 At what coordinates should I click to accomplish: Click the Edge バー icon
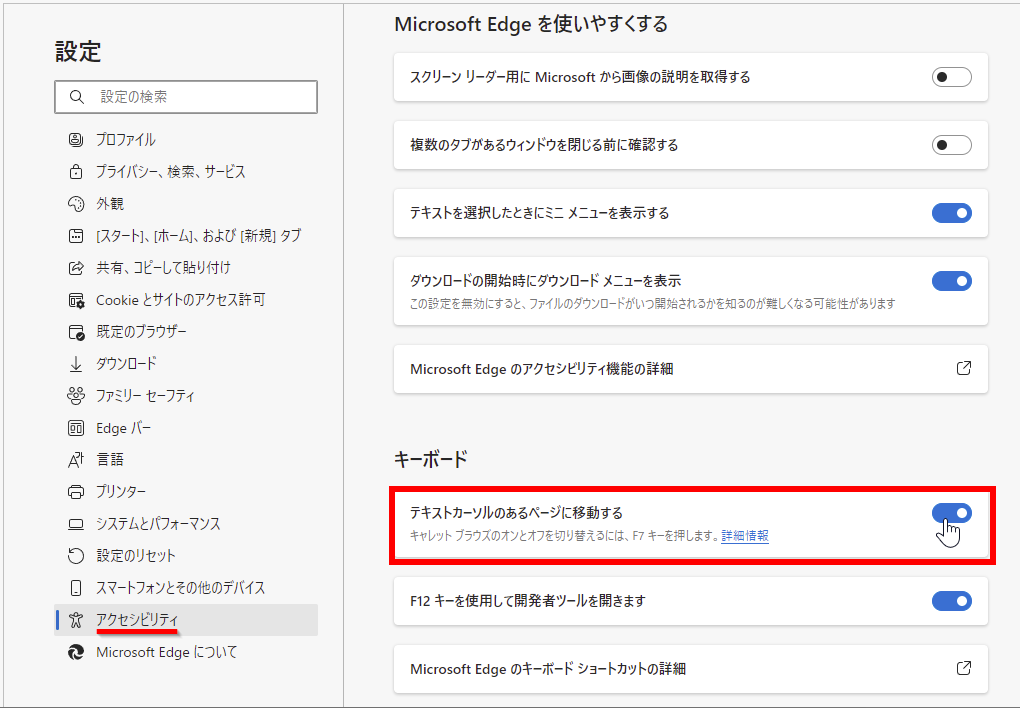76,428
